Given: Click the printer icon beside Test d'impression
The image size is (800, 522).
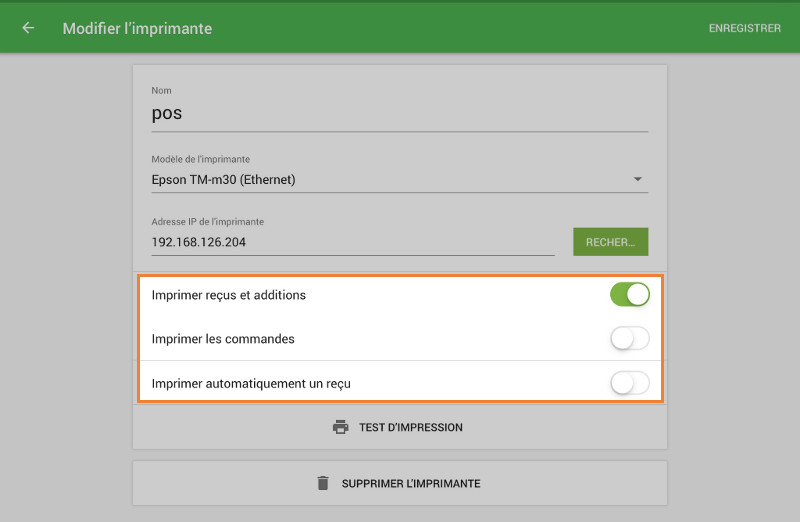Looking at the screenshot, I should tap(340, 427).
